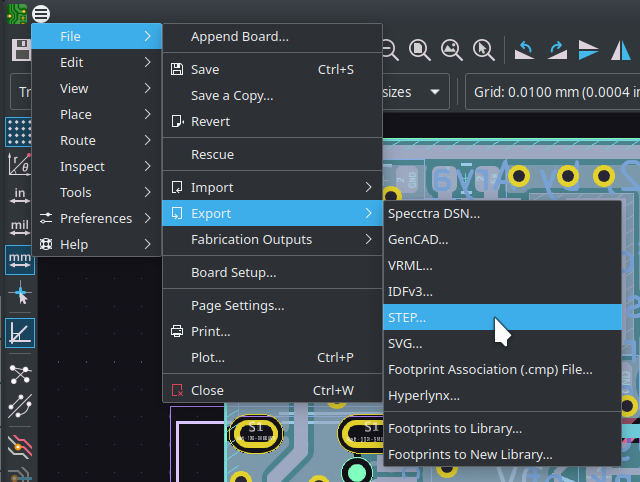The image size is (640, 482).
Task: Toggle the ratsnest display icon
Action: point(19,374)
